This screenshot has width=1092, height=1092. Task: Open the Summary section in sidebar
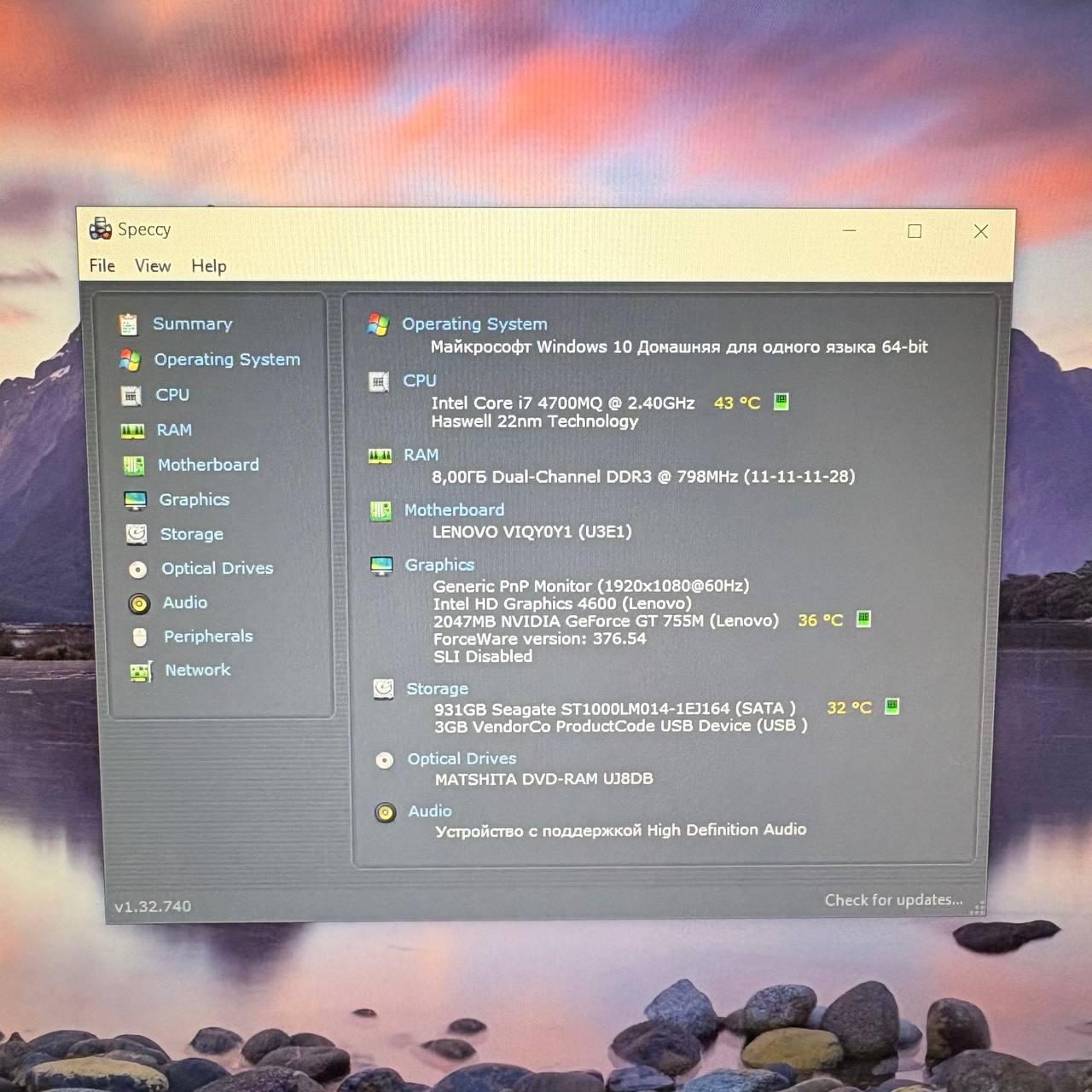tap(193, 324)
